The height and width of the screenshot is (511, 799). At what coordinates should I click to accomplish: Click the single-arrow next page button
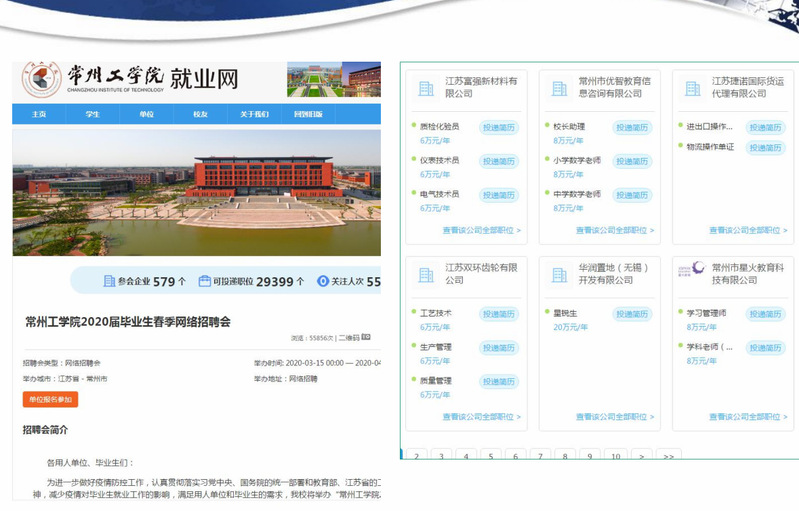642,455
